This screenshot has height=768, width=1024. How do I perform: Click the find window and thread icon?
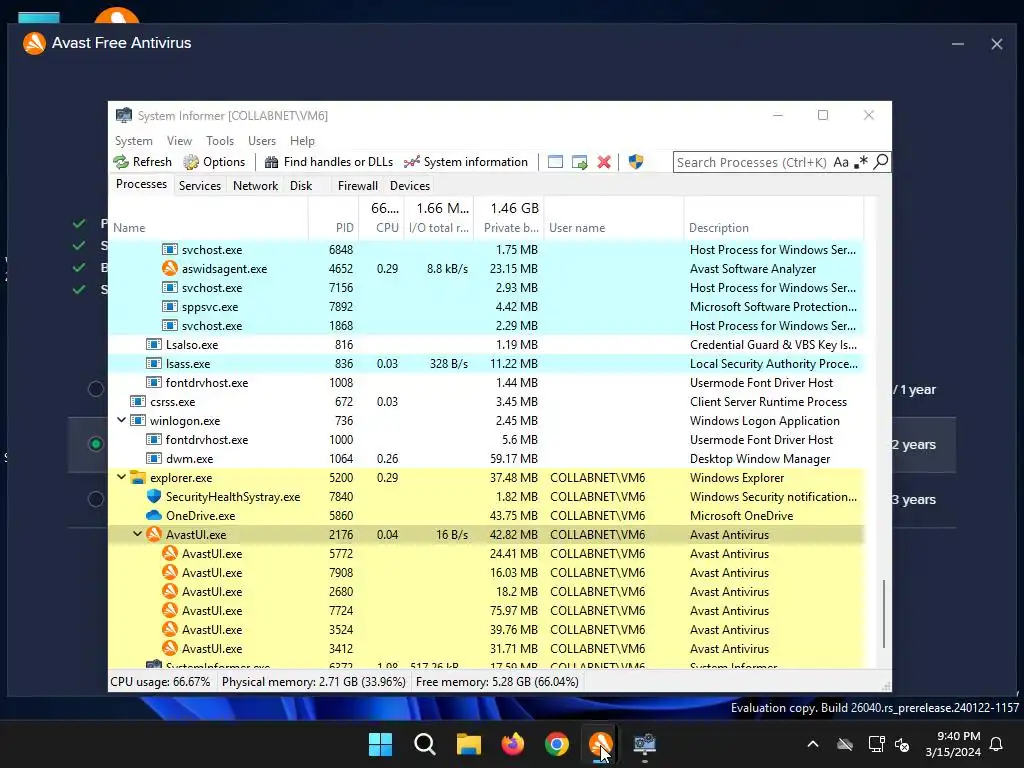coord(579,162)
